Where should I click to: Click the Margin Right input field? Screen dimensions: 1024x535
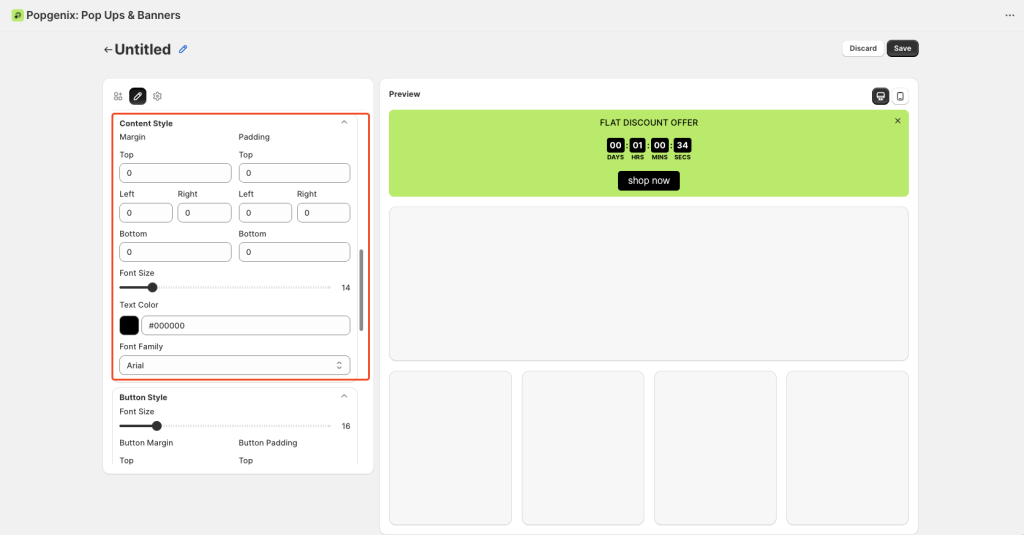pos(204,213)
